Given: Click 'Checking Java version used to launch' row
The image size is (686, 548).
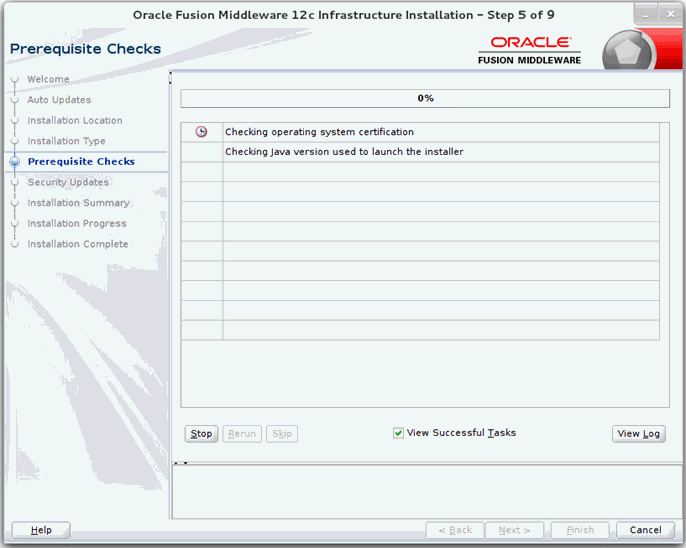Looking at the screenshot, I should (420, 152).
